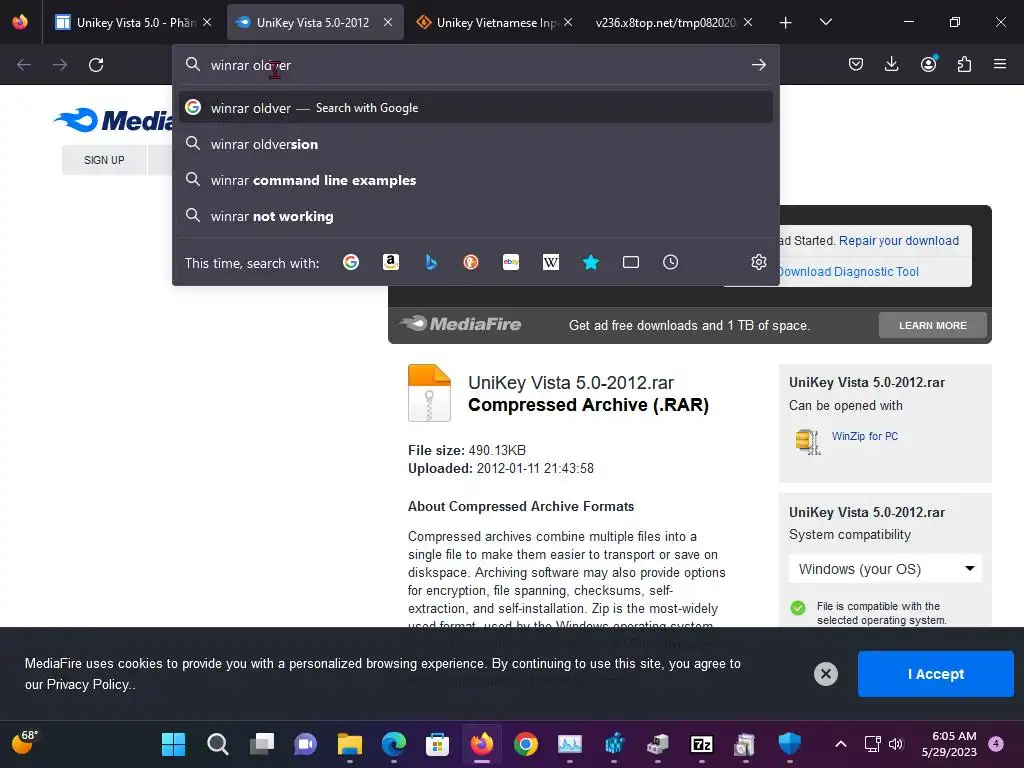The image size is (1024, 768).
Task: Open clock and date 6:05 AM
Action: (949, 744)
